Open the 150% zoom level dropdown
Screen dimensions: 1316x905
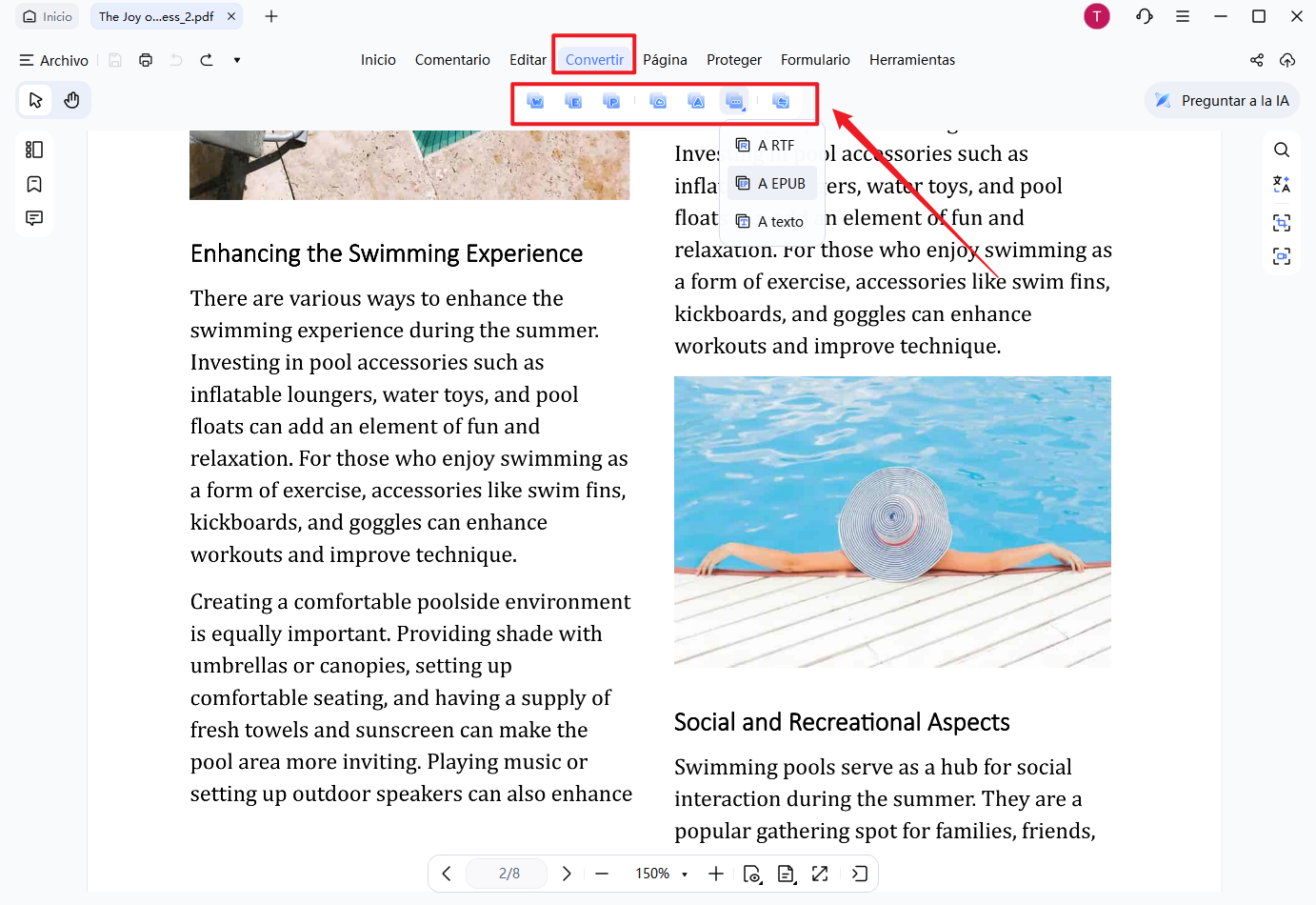click(x=663, y=874)
